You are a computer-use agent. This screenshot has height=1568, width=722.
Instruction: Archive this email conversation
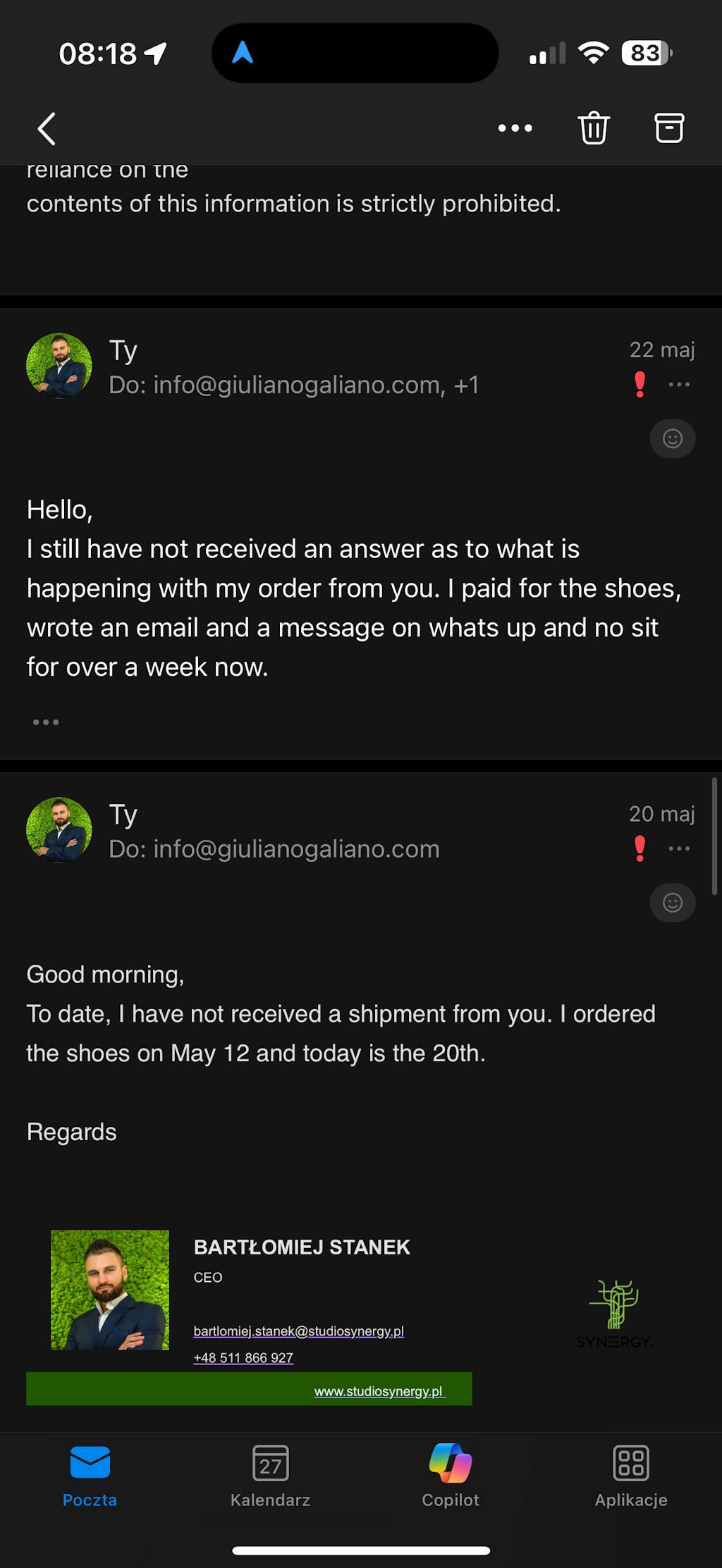click(669, 128)
